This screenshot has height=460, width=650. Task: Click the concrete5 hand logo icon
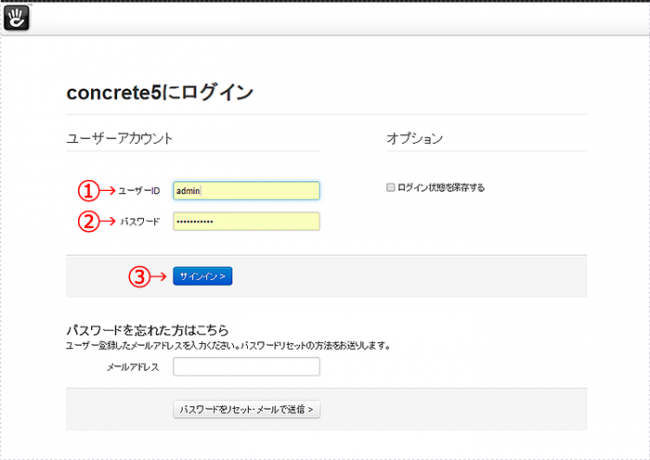click(x=17, y=17)
